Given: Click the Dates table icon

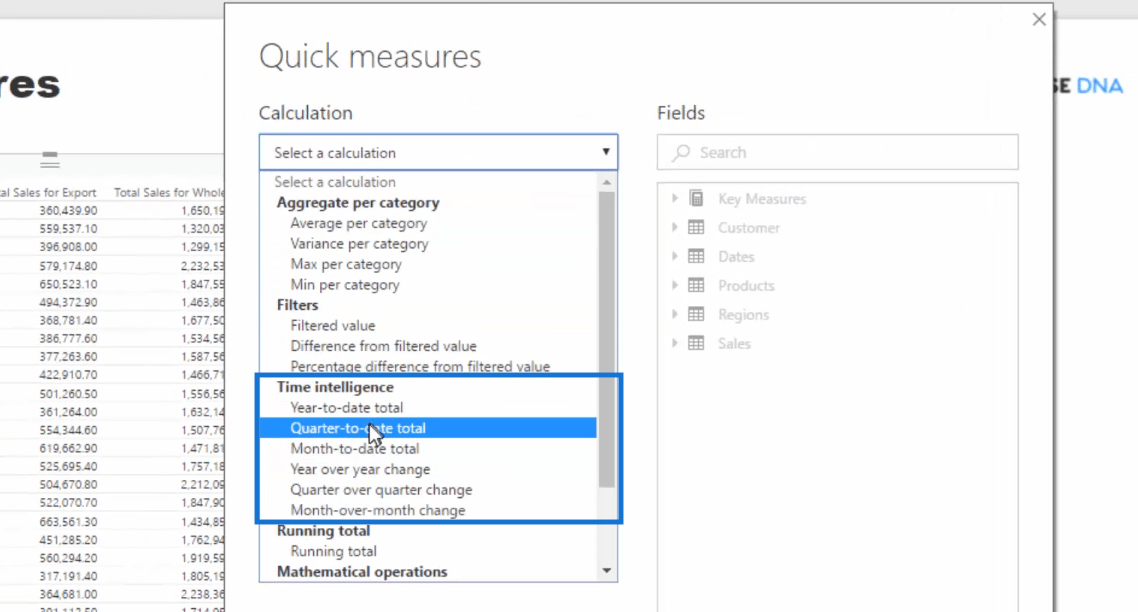Looking at the screenshot, I should [696, 256].
